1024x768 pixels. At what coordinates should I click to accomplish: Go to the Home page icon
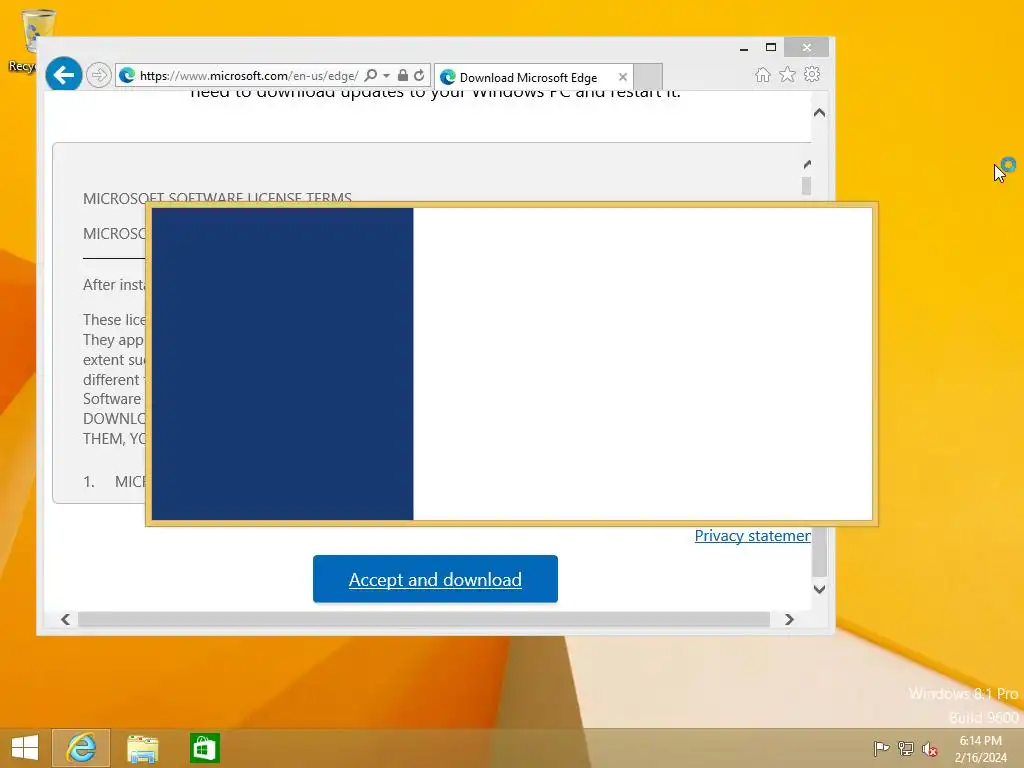click(762, 74)
